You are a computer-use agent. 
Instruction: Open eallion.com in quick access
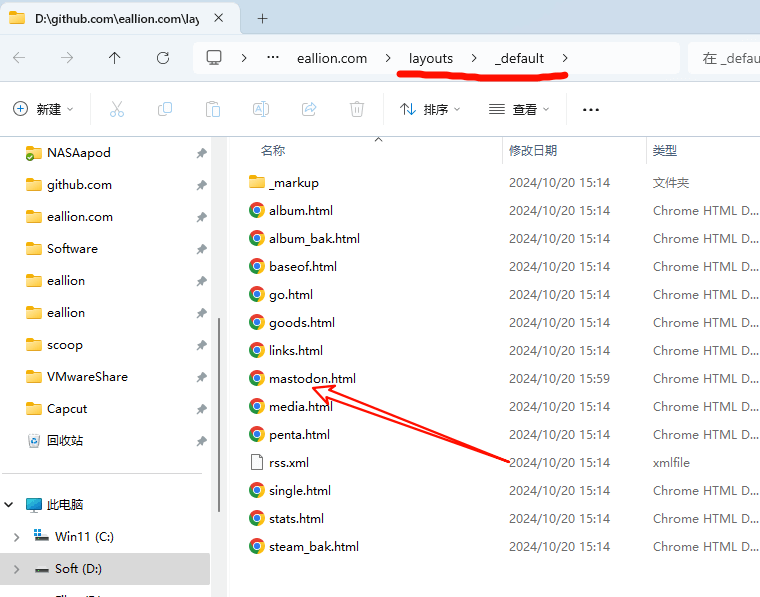click(80, 217)
